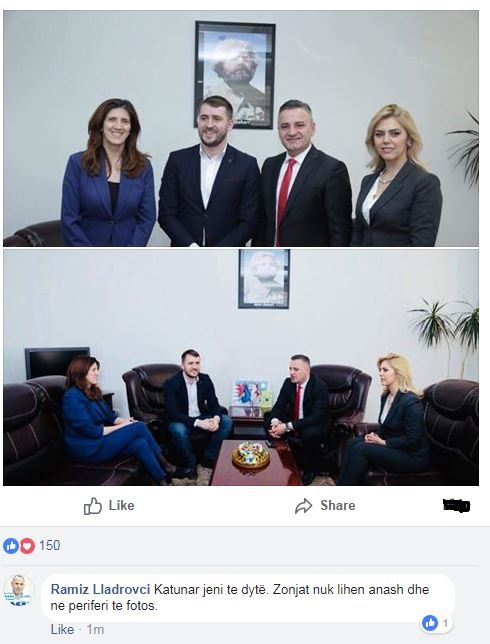This screenshot has height=644, width=490.
Task: Click the thumbs-up Like icon under the photos
Action: [92, 506]
